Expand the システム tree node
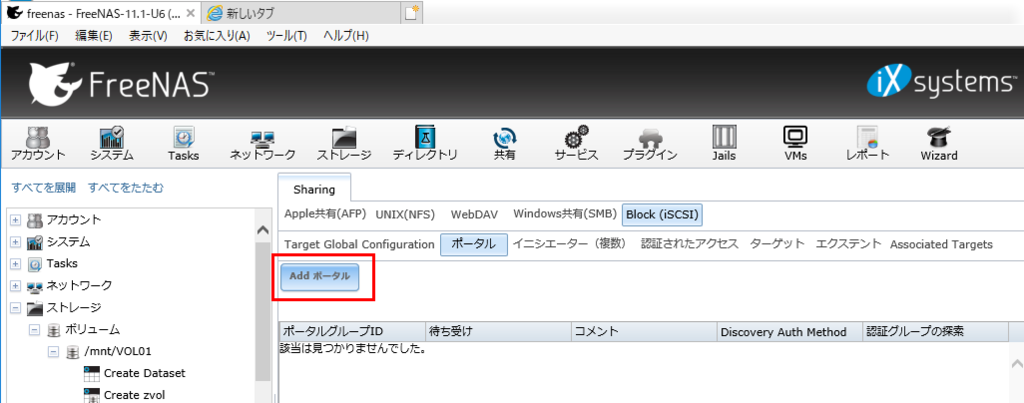The image size is (1024, 403). (x=16, y=243)
